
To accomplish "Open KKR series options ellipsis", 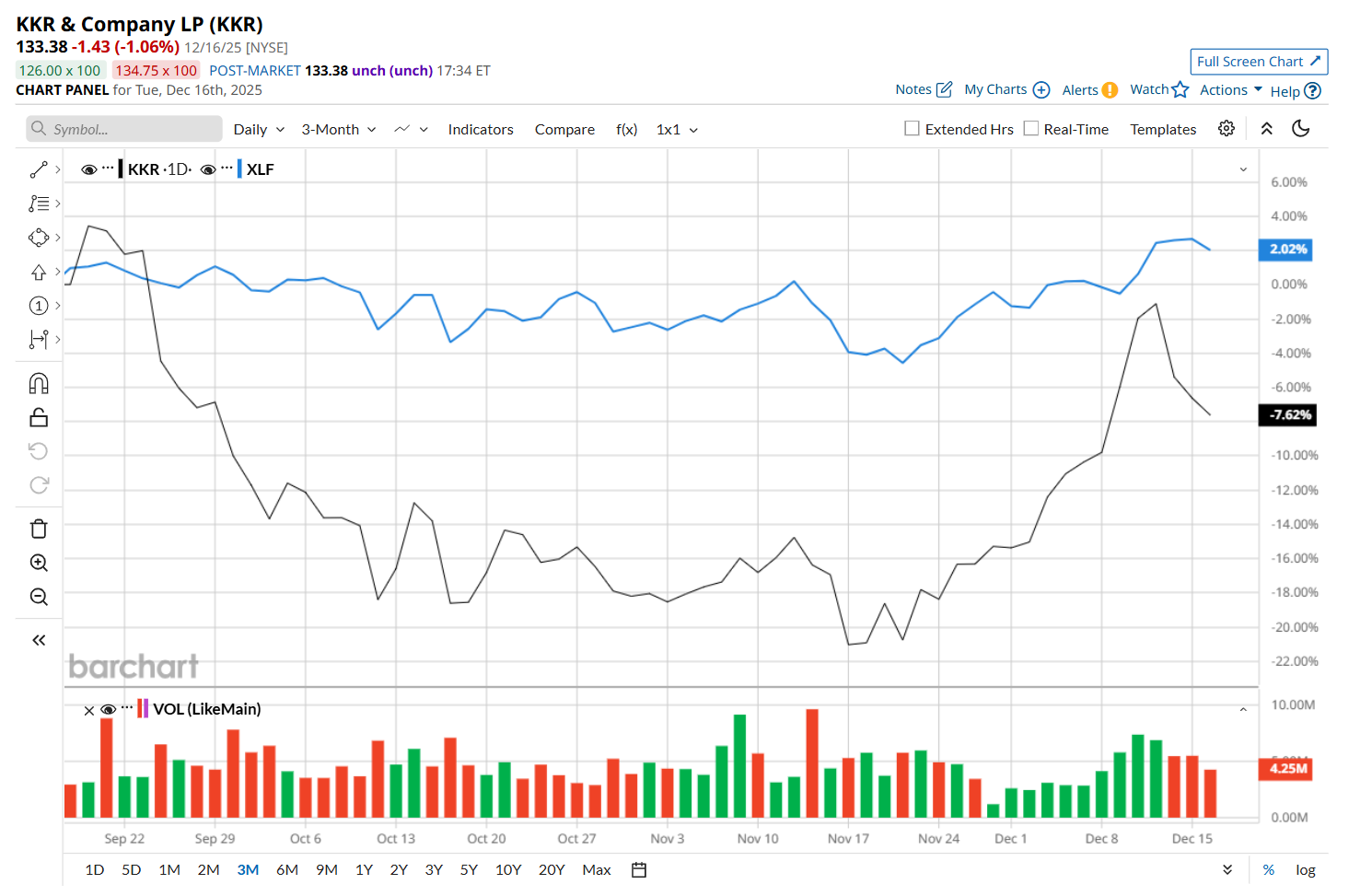I will tap(108, 168).
